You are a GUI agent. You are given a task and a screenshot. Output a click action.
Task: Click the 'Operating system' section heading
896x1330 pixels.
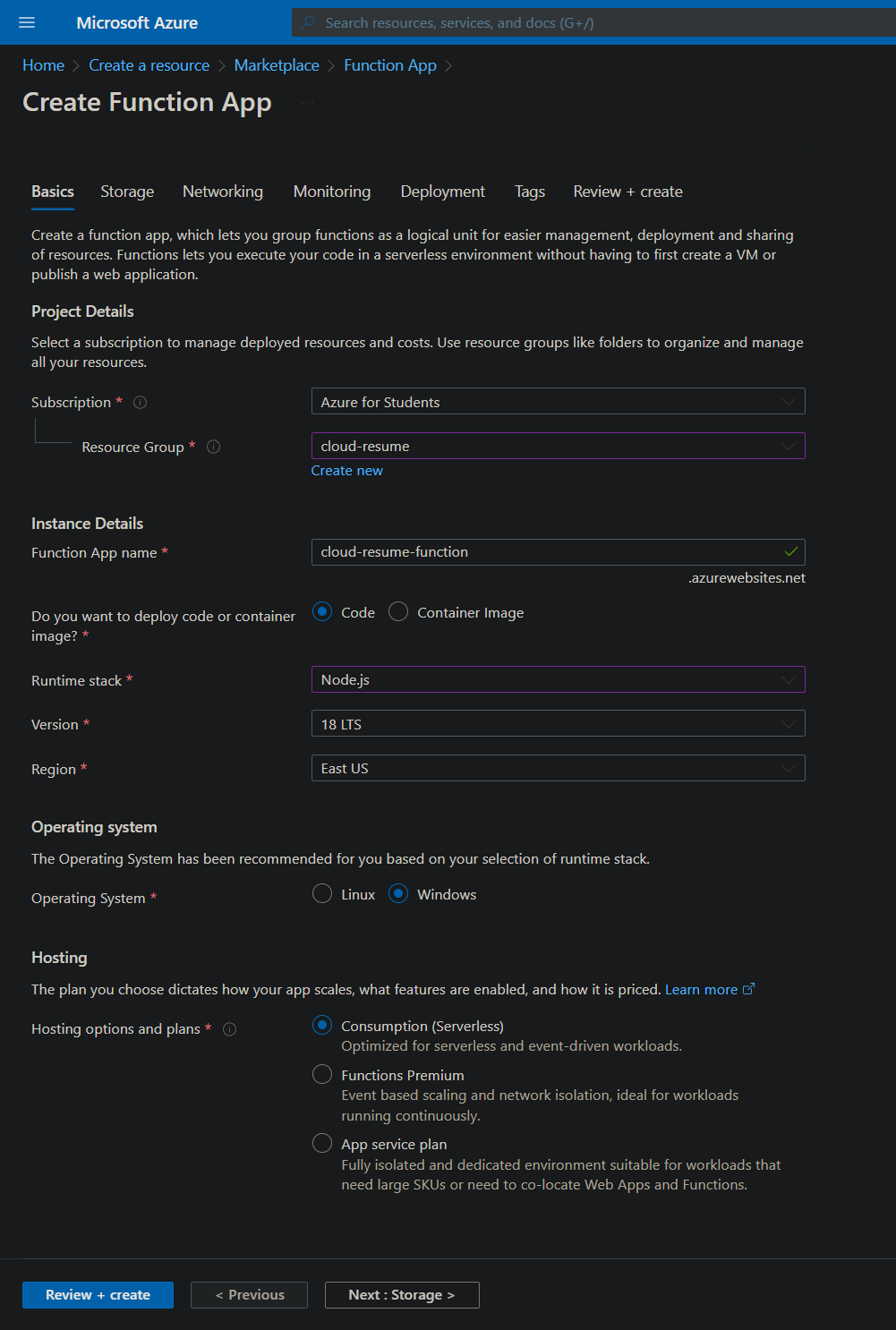[94, 827]
